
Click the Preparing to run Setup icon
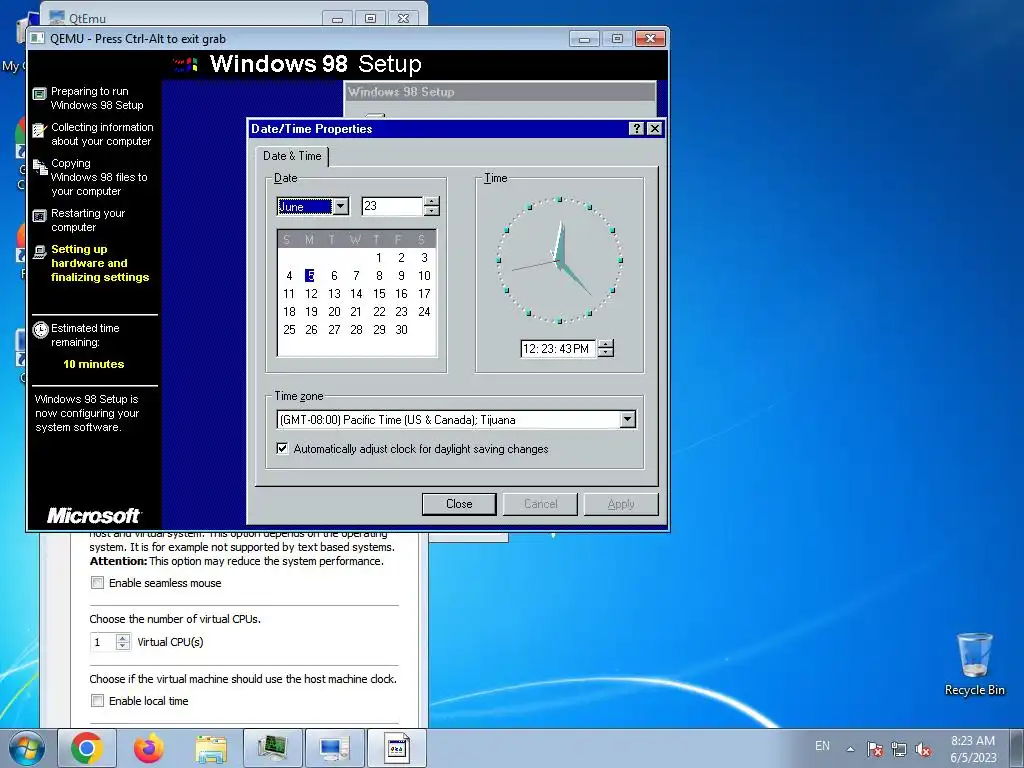point(40,94)
